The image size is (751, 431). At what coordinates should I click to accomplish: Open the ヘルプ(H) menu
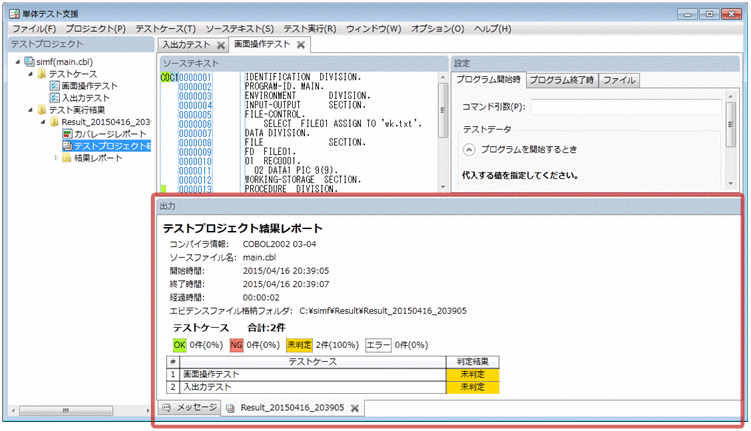(x=493, y=29)
